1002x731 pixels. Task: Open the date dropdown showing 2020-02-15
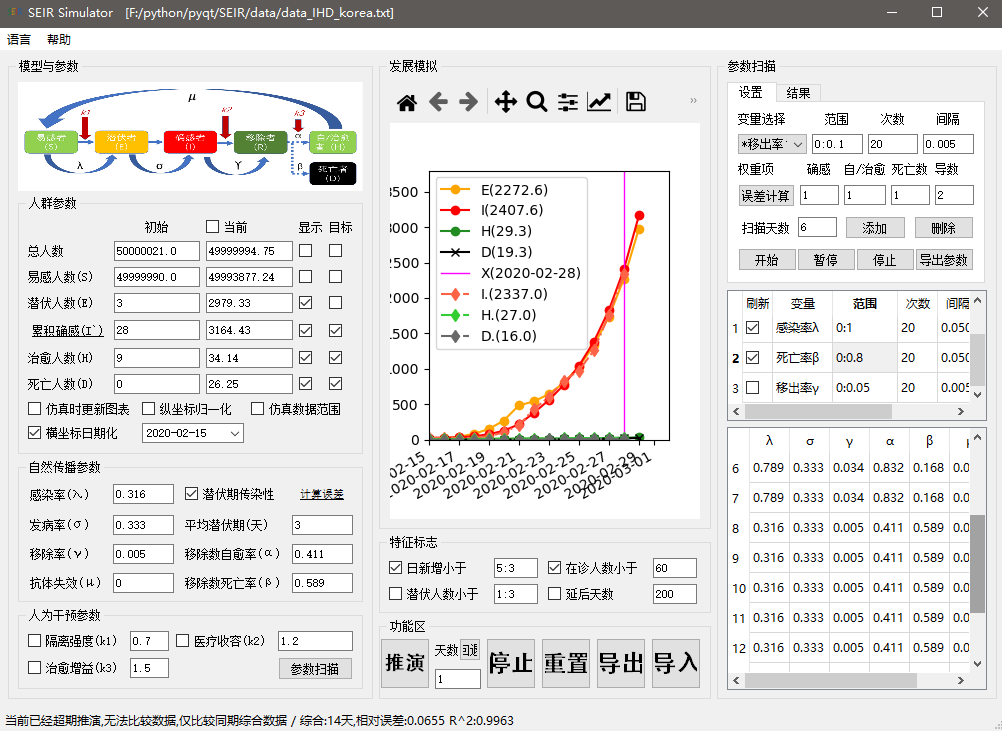click(x=193, y=433)
